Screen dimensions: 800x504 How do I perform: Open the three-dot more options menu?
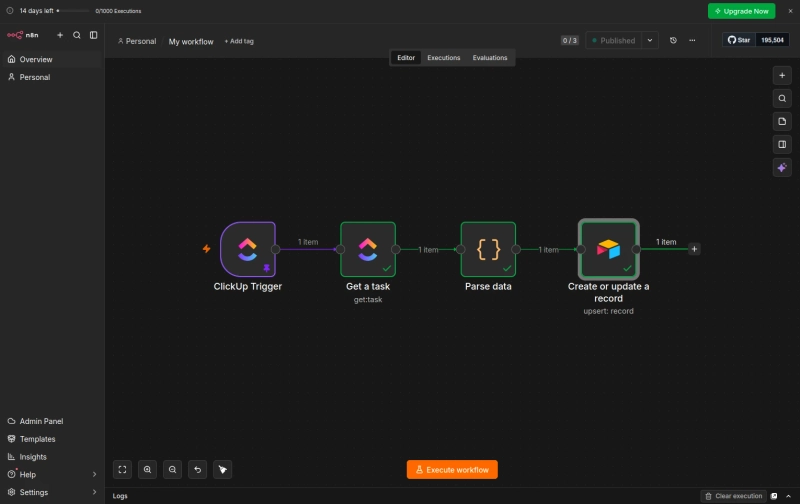point(692,40)
